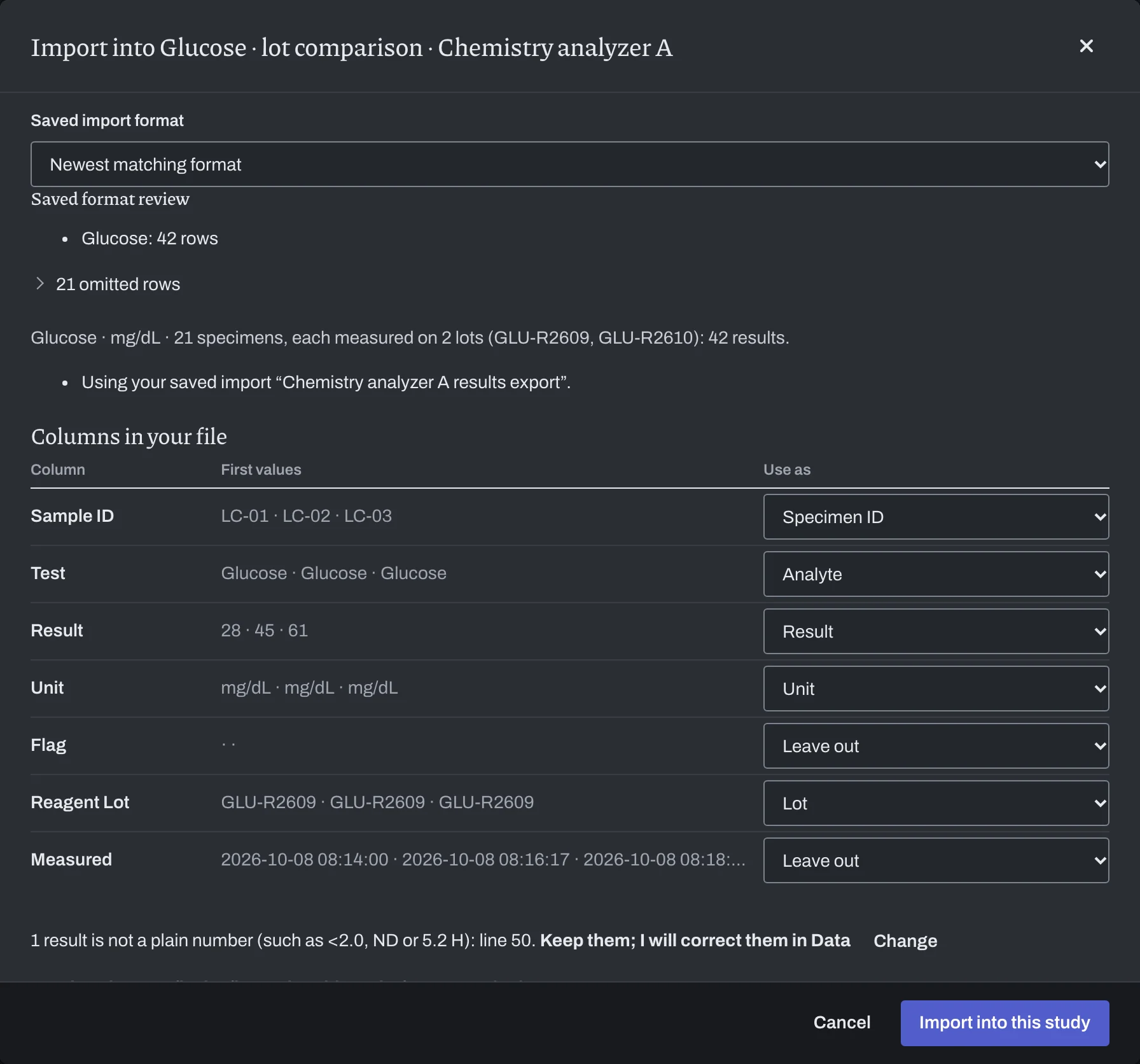Click the 'Saved format review' heading
Screen dimensions: 1140x1064
pos(110,199)
